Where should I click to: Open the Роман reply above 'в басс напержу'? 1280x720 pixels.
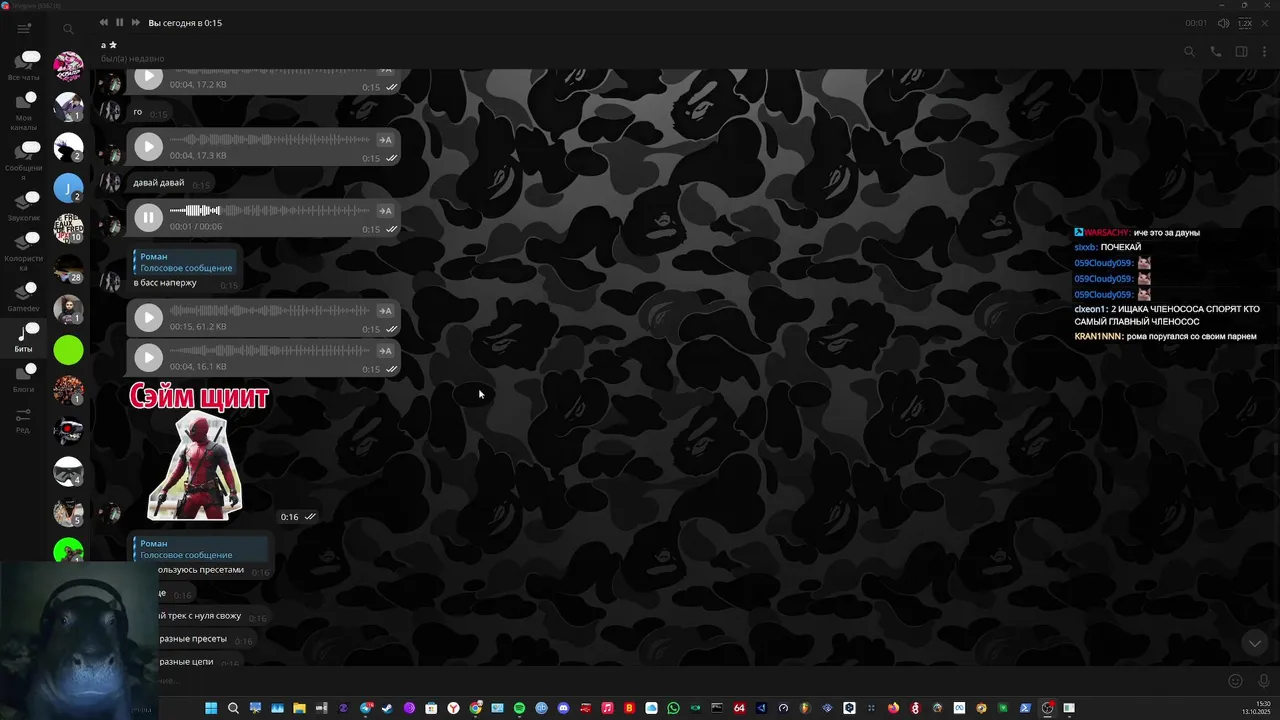click(185, 262)
